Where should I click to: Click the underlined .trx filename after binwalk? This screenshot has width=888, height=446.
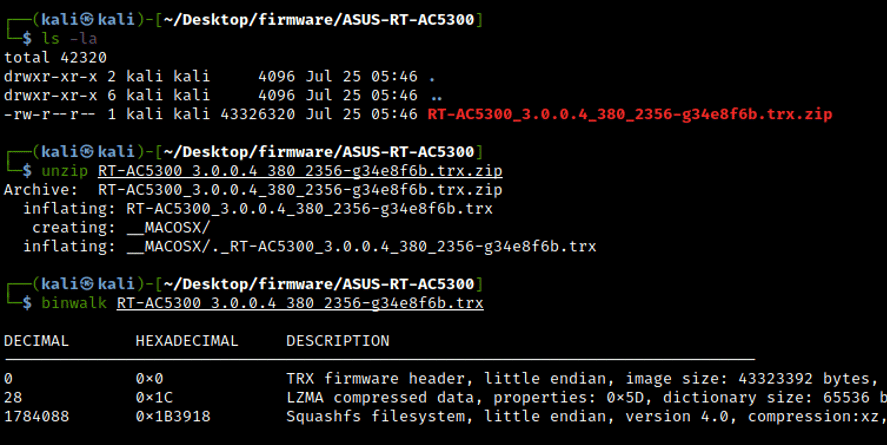pos(300,302)
